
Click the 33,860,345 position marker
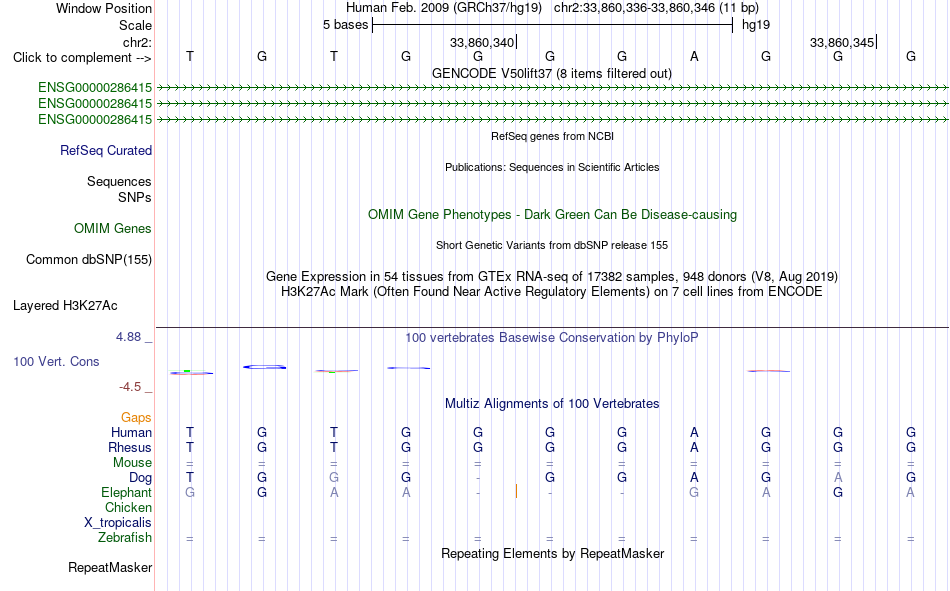coord(843,42)
